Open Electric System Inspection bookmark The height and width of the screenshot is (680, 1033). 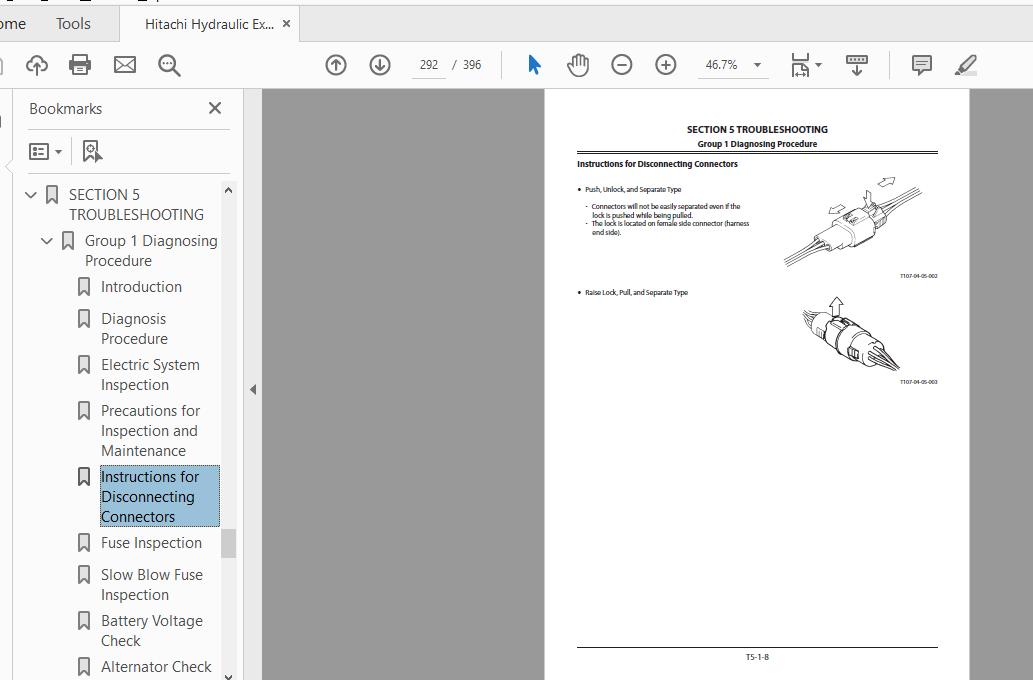click(x=150, y=374)
